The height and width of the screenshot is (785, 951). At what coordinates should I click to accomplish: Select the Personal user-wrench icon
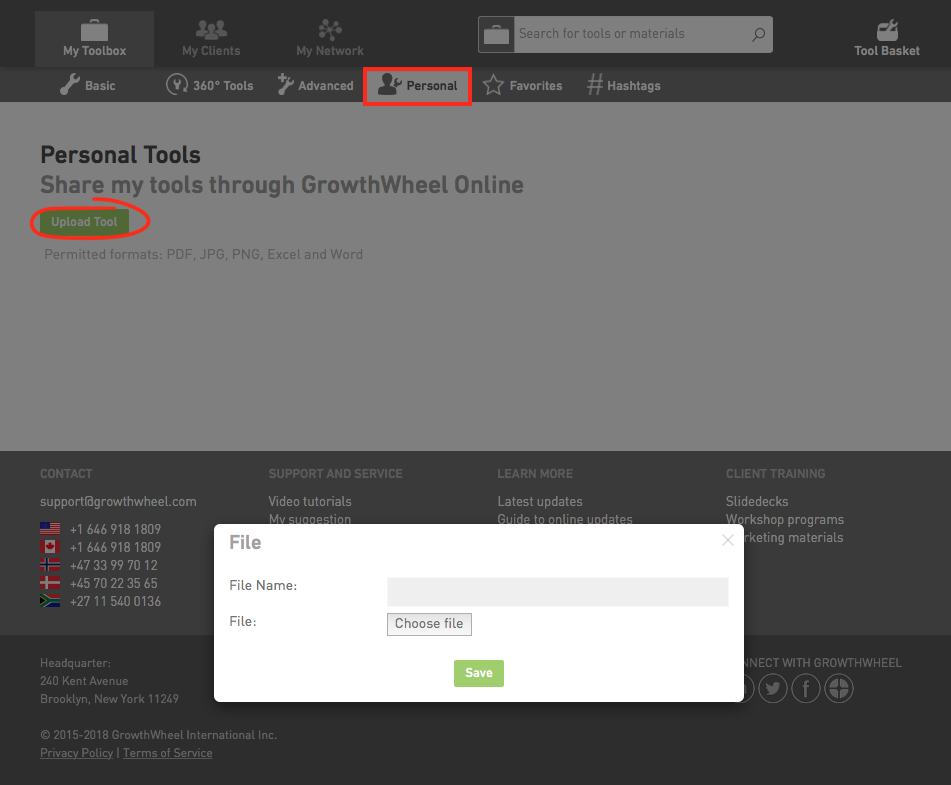389,84
